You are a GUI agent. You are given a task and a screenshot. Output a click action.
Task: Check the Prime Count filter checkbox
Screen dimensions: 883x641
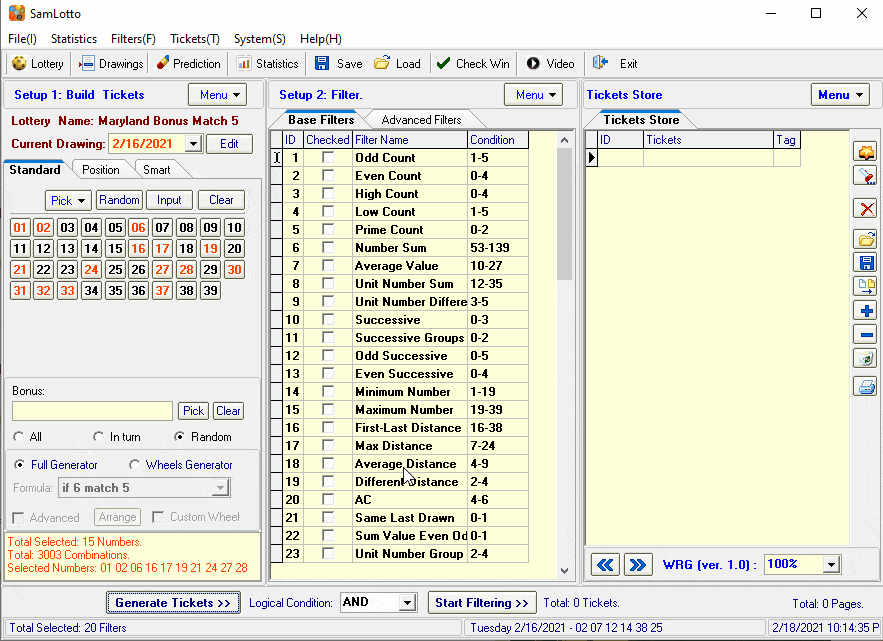click(x=328, y=230)
